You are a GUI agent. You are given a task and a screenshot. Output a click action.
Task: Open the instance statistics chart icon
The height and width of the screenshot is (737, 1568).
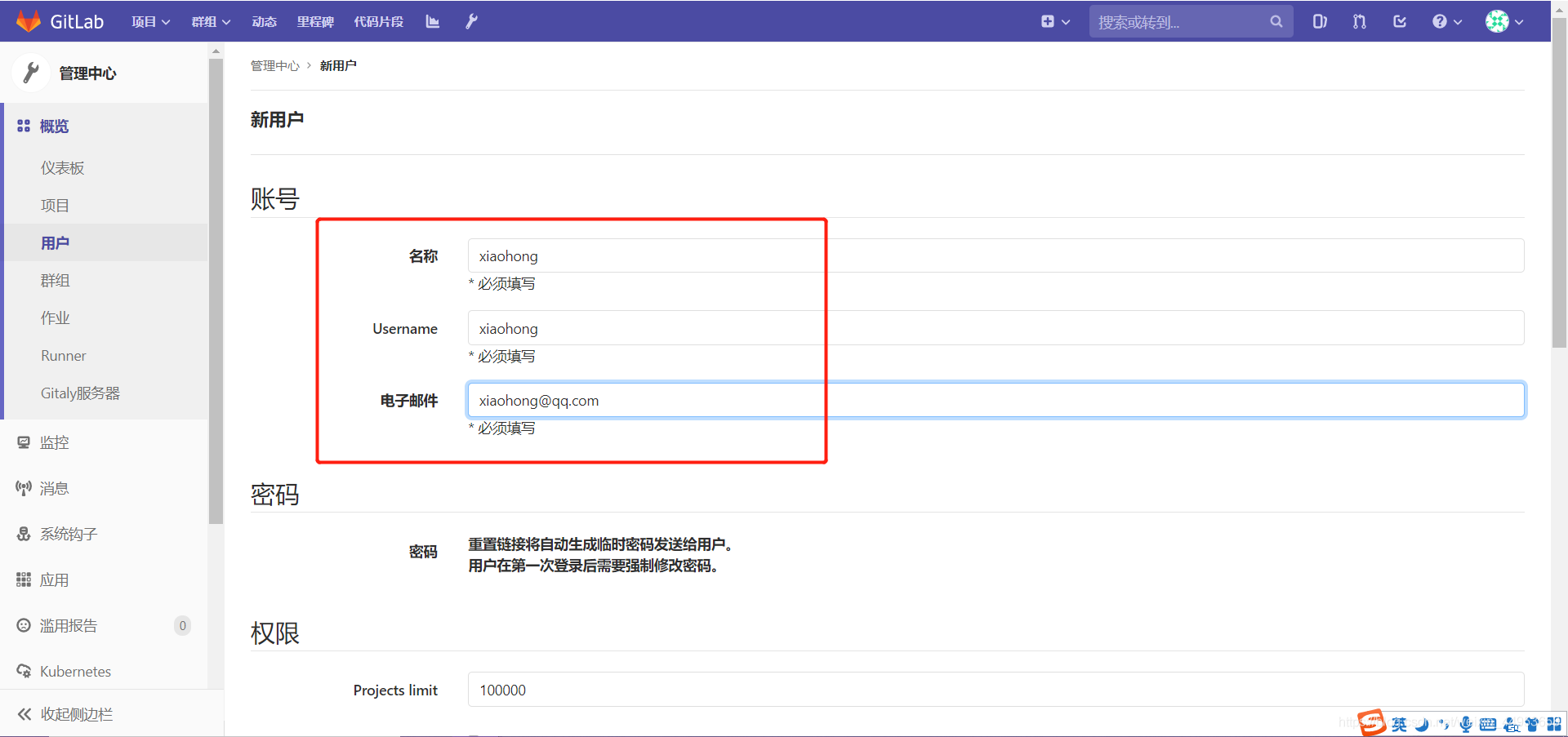pos(433,22)
